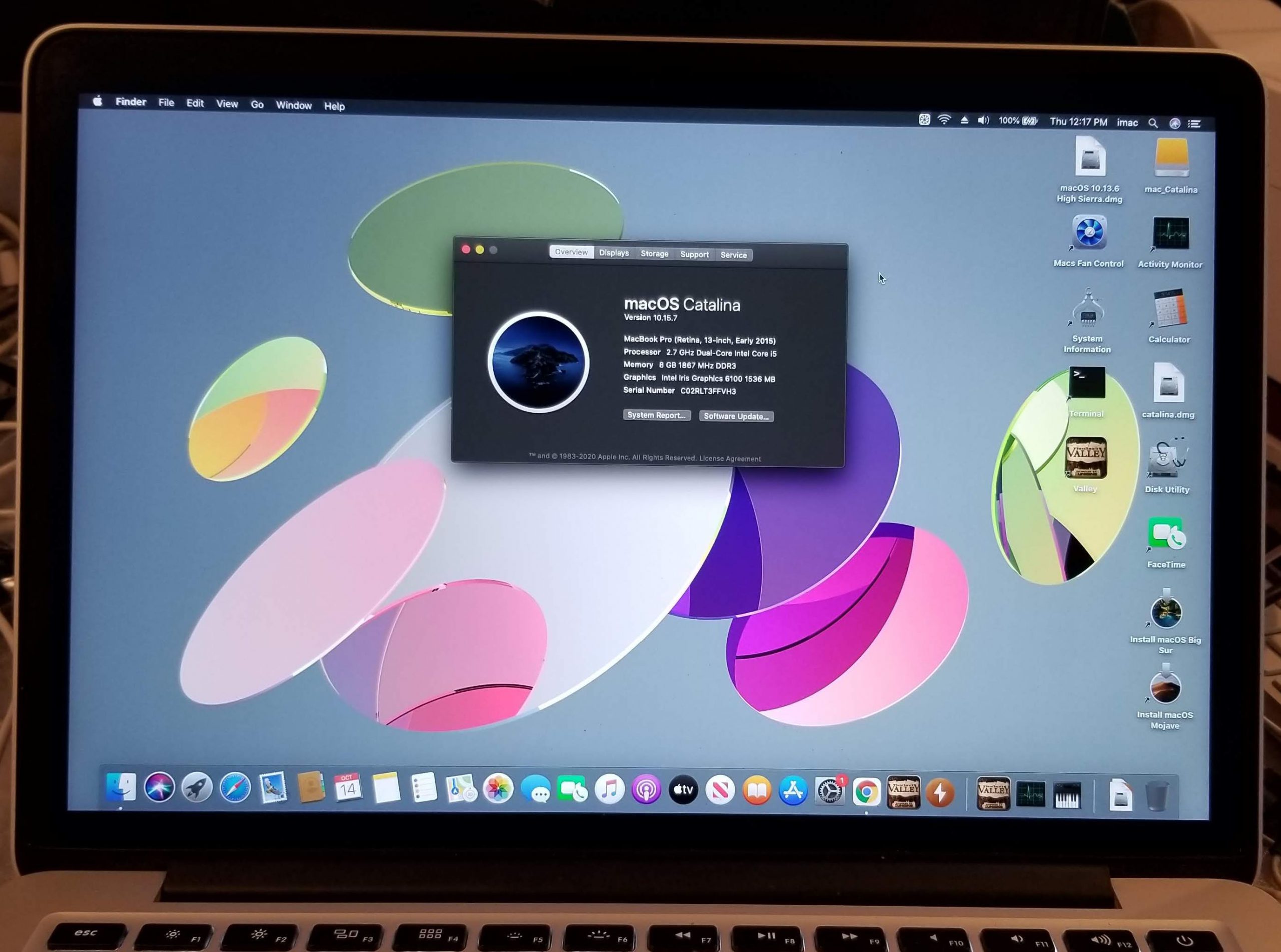The height and width of the screenshot is (952, 1281).
Task: Open the piano keyboard Dock icon
Action: 1067,796
